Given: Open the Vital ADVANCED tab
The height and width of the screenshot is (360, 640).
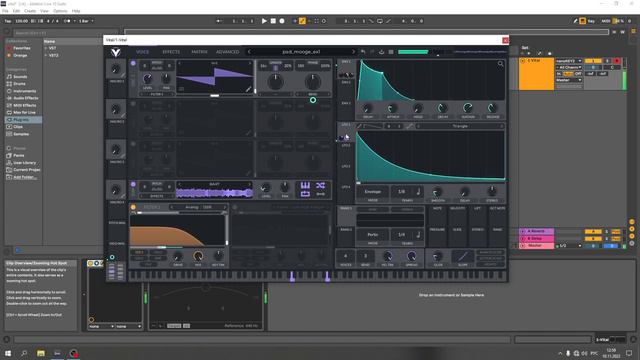Looking at the screenshot, I should (227, 52).
